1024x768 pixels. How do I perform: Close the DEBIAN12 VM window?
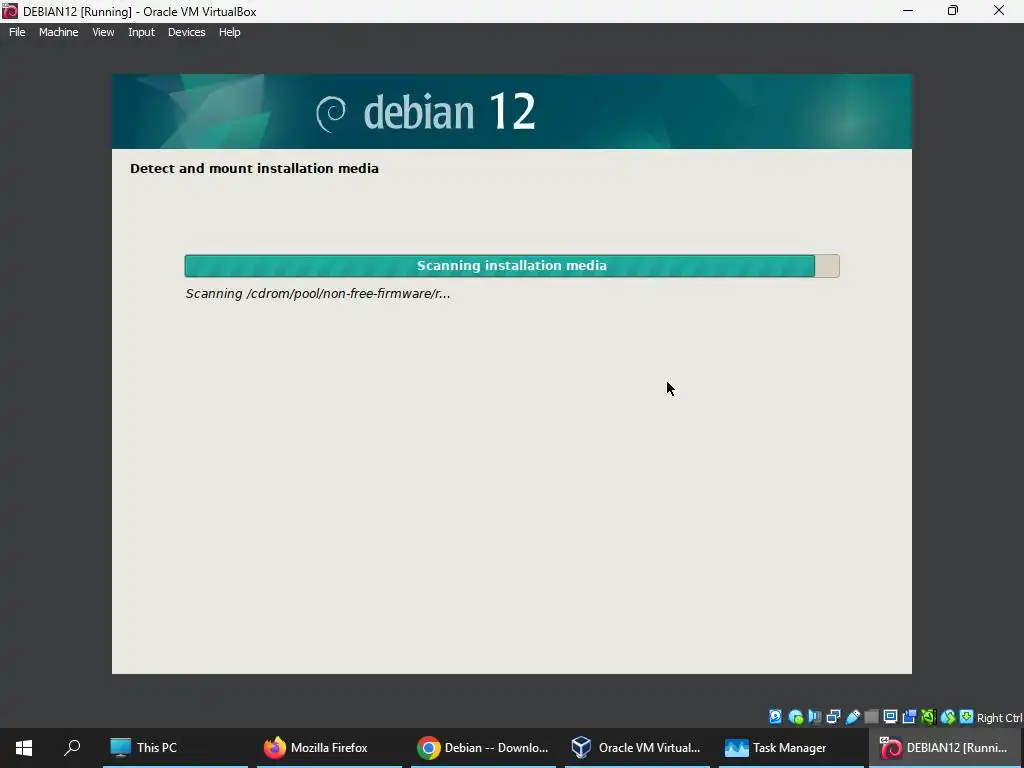(x=999, y=11)
